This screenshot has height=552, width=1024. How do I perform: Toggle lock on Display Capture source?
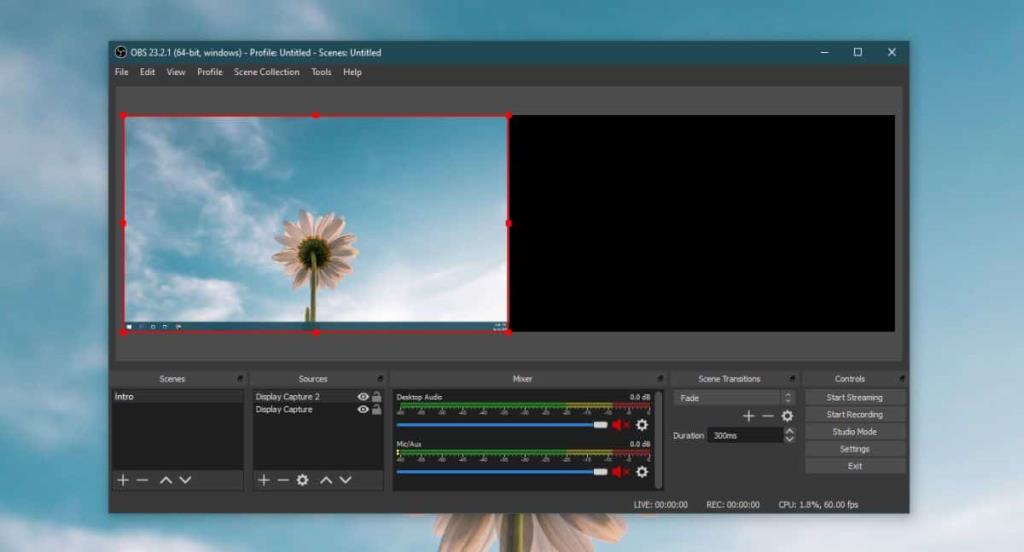tap(376, 410)
